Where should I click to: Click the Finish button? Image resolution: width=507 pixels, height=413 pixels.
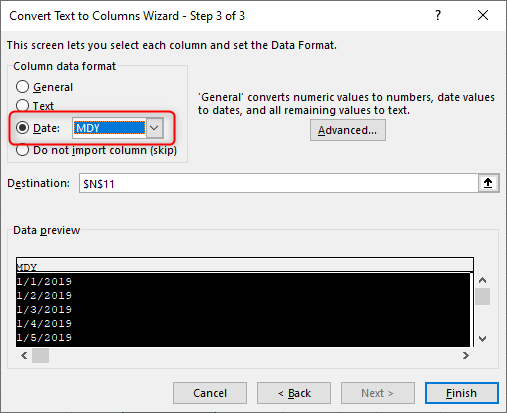click(x=462, y=393)
